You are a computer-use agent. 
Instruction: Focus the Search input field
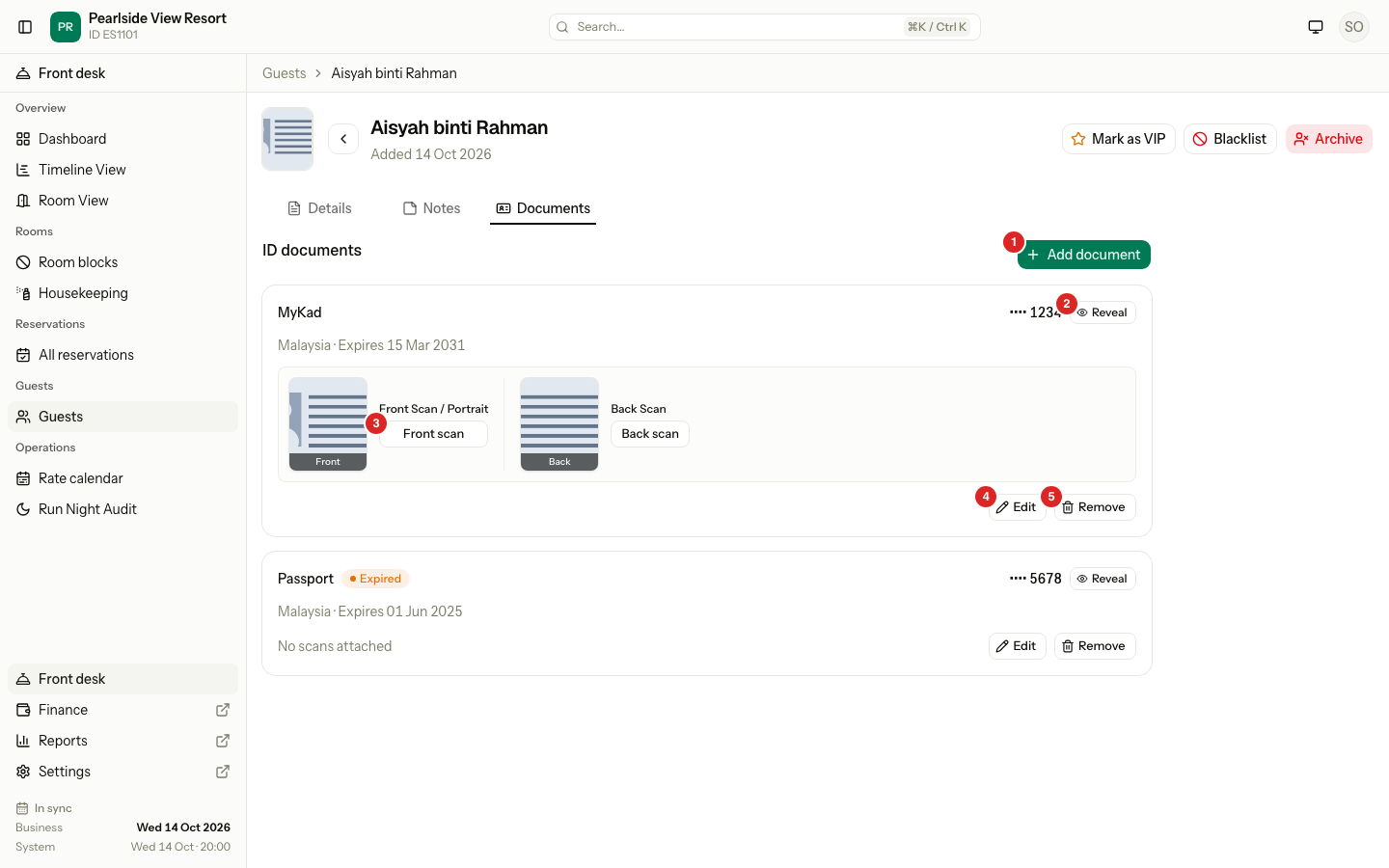(x=765, y=27)
